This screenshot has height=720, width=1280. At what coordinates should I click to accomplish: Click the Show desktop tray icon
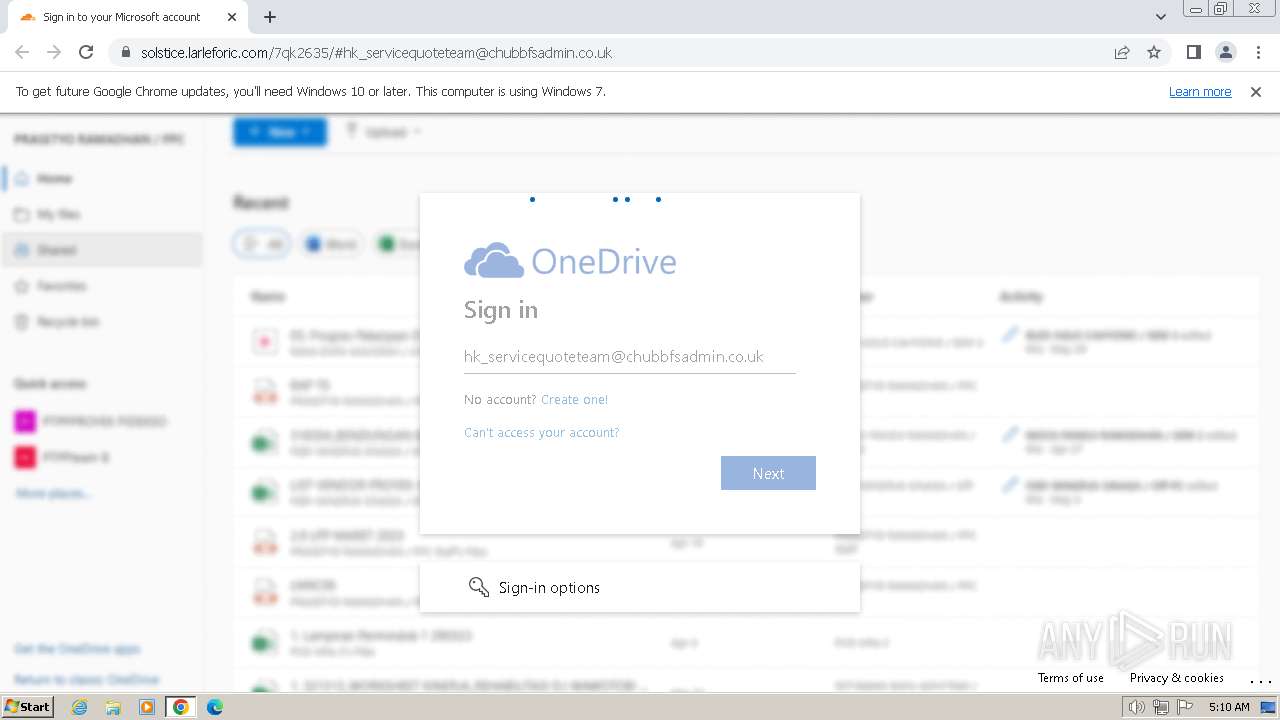1268,707
